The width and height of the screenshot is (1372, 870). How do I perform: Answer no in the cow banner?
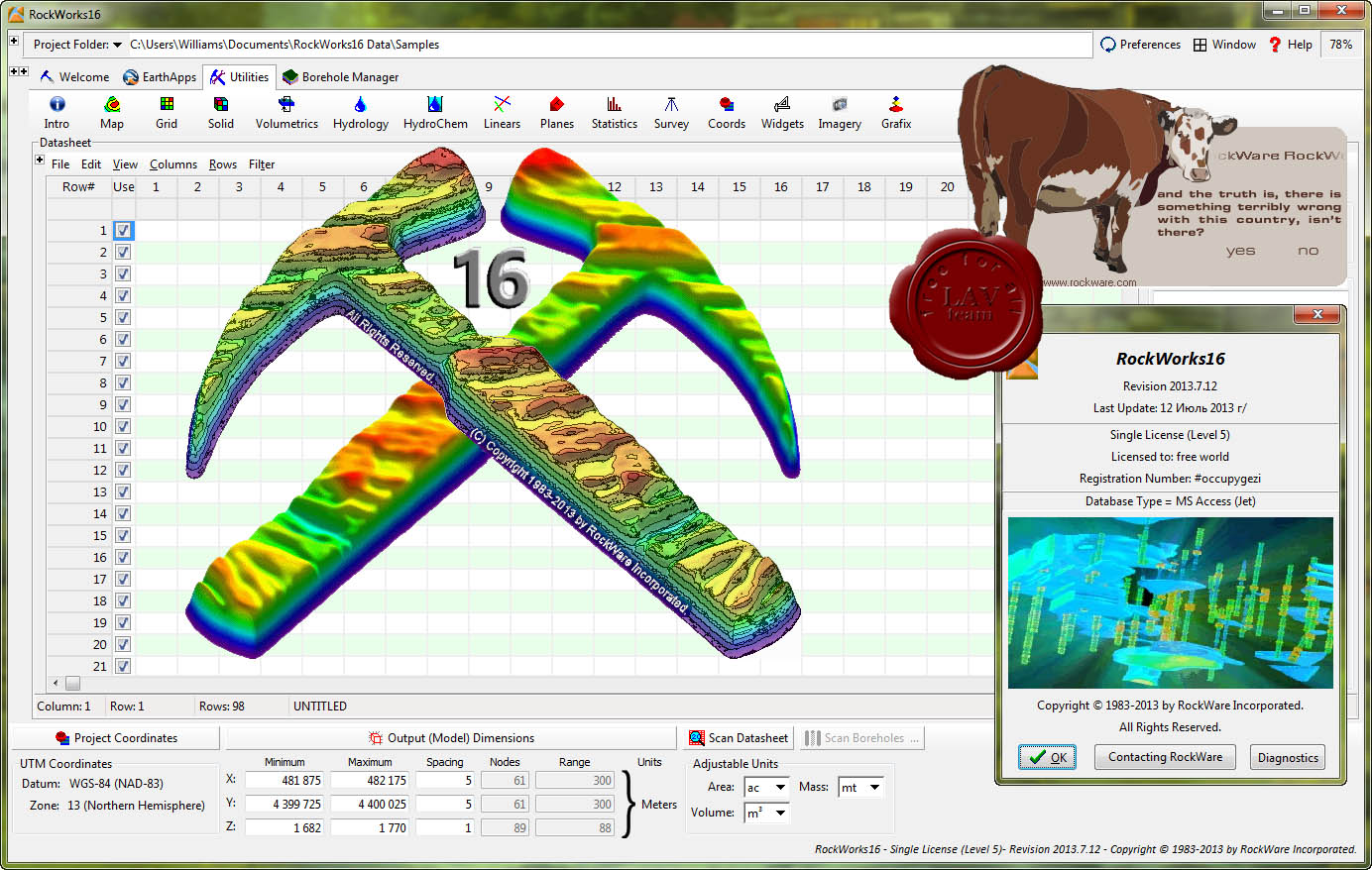click(x=1309, y=251)
